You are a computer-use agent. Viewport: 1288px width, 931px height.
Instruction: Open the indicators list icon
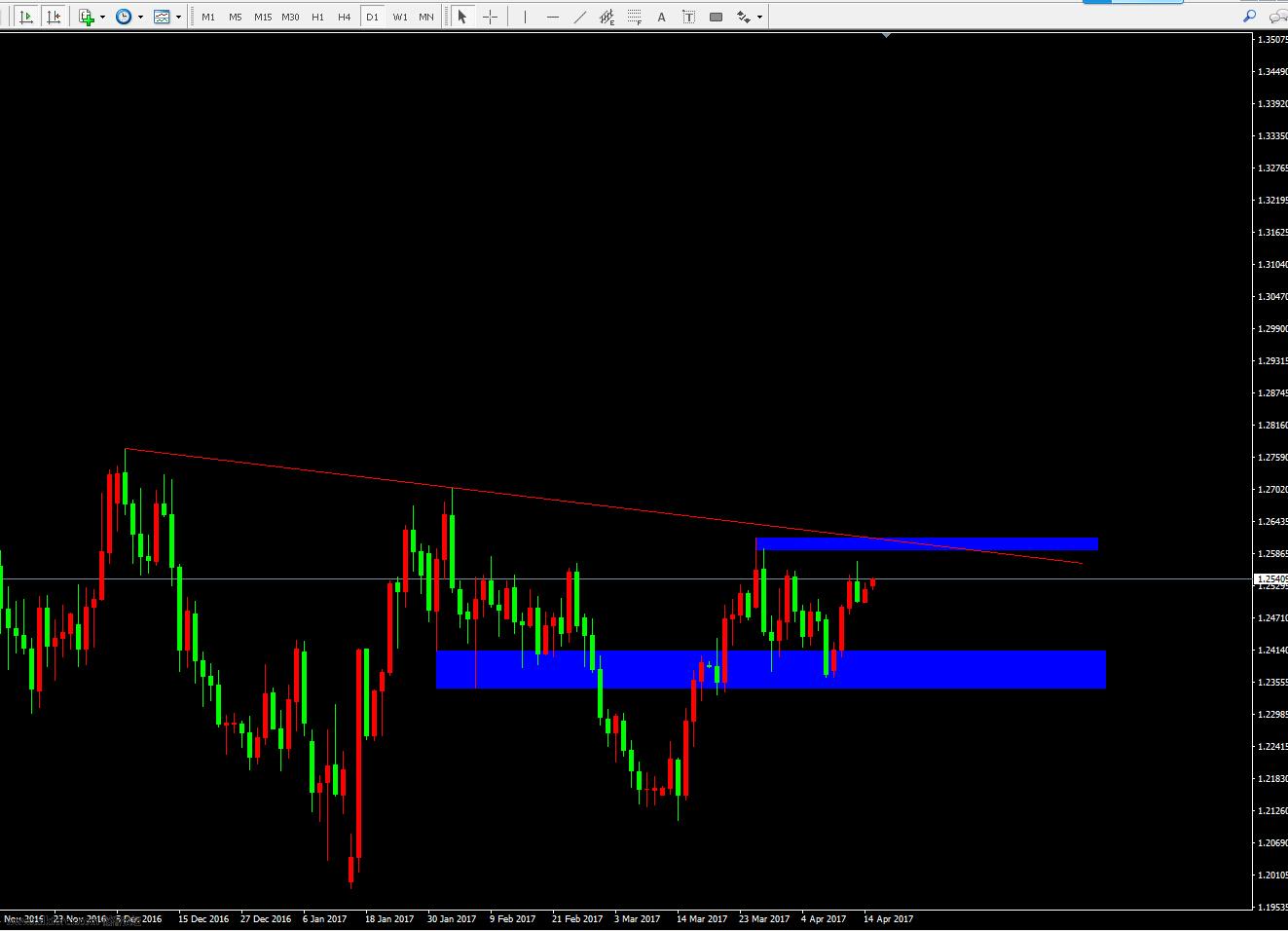pyautogui.click(x=87, y=17)
